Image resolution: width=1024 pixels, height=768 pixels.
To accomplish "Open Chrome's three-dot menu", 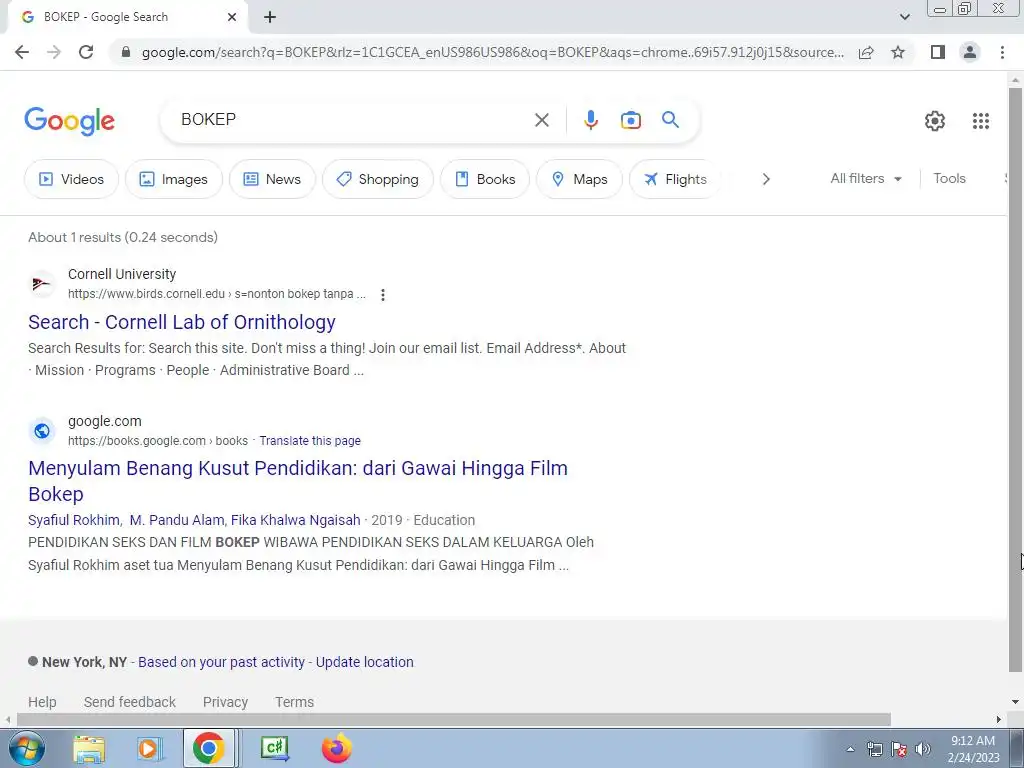I will (x=1002, y=52).
